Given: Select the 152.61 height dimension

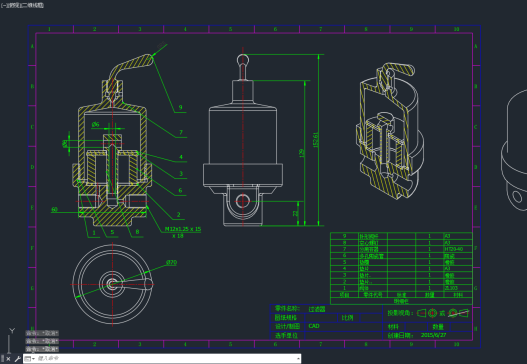Looking at the screenshot, I should 316,139.
